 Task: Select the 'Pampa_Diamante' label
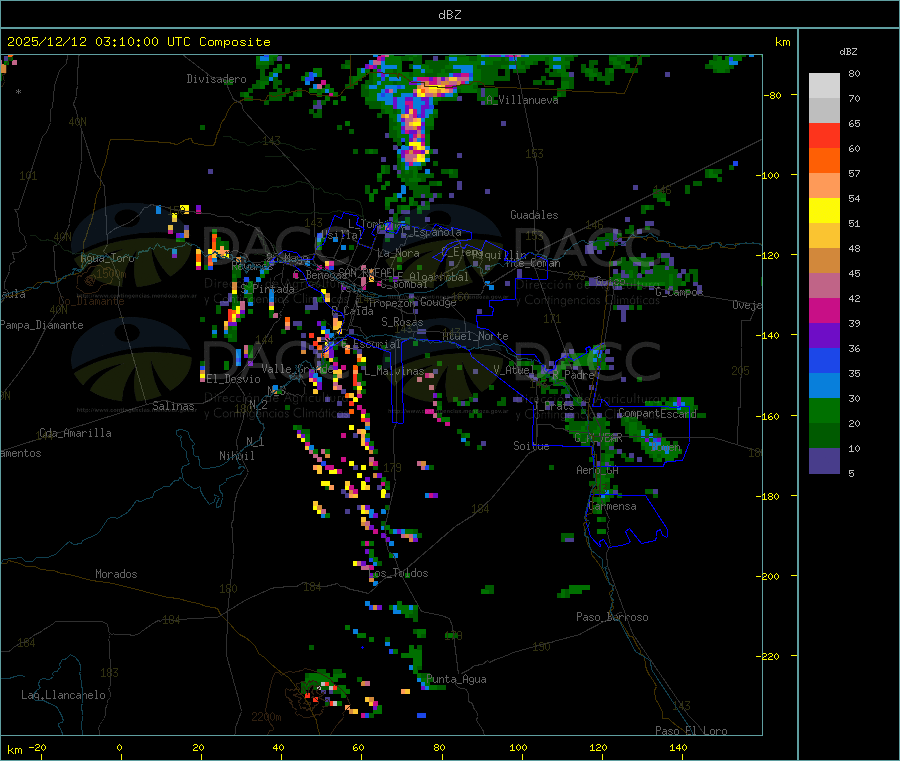click(x=42, y=325)
